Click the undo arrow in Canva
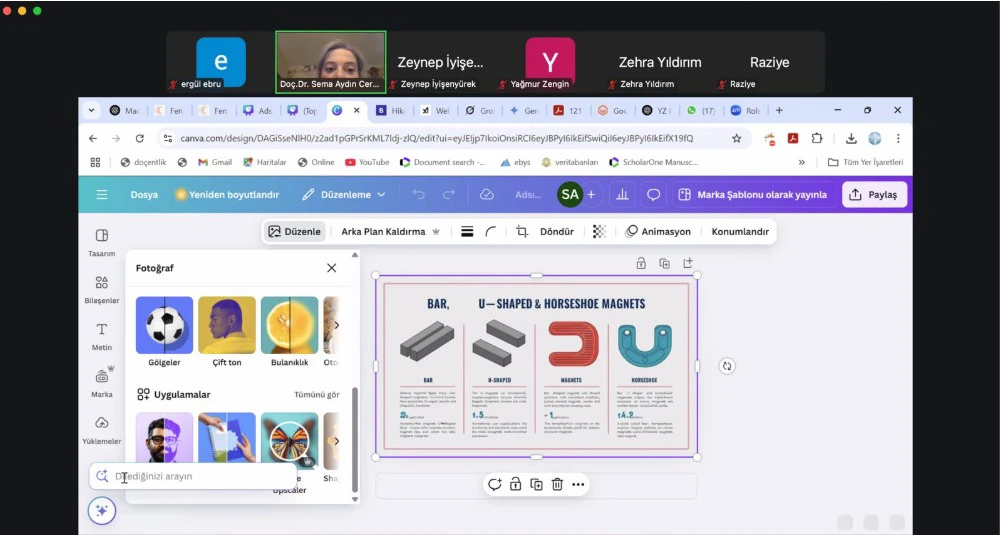 pos(419,194)
